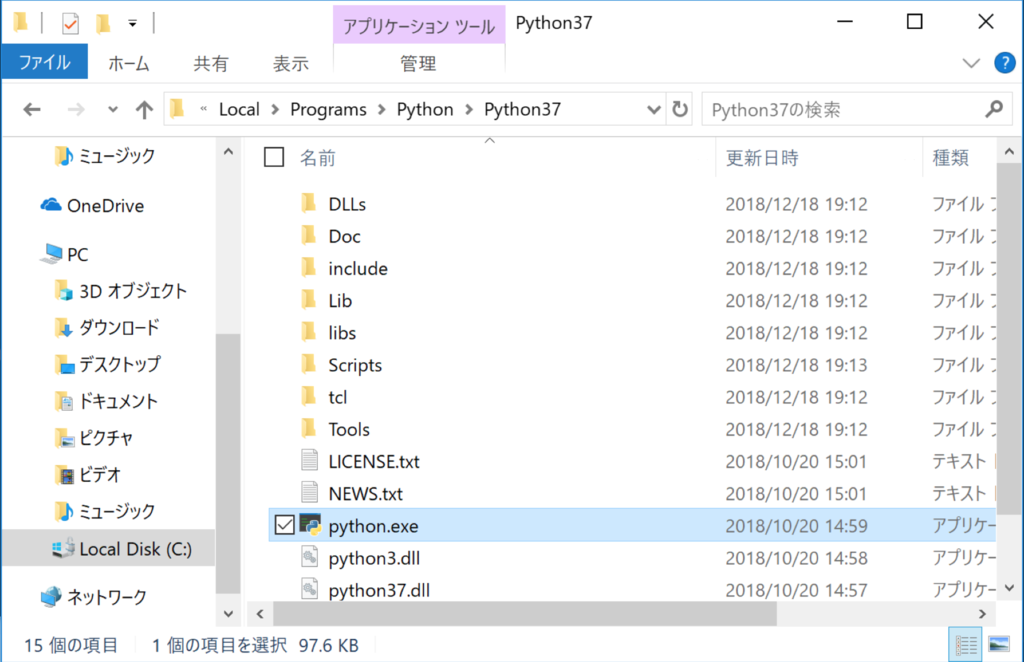Refresh the folder view with the refresh icon
This screenshot has height=662, width=1024.
679,109
